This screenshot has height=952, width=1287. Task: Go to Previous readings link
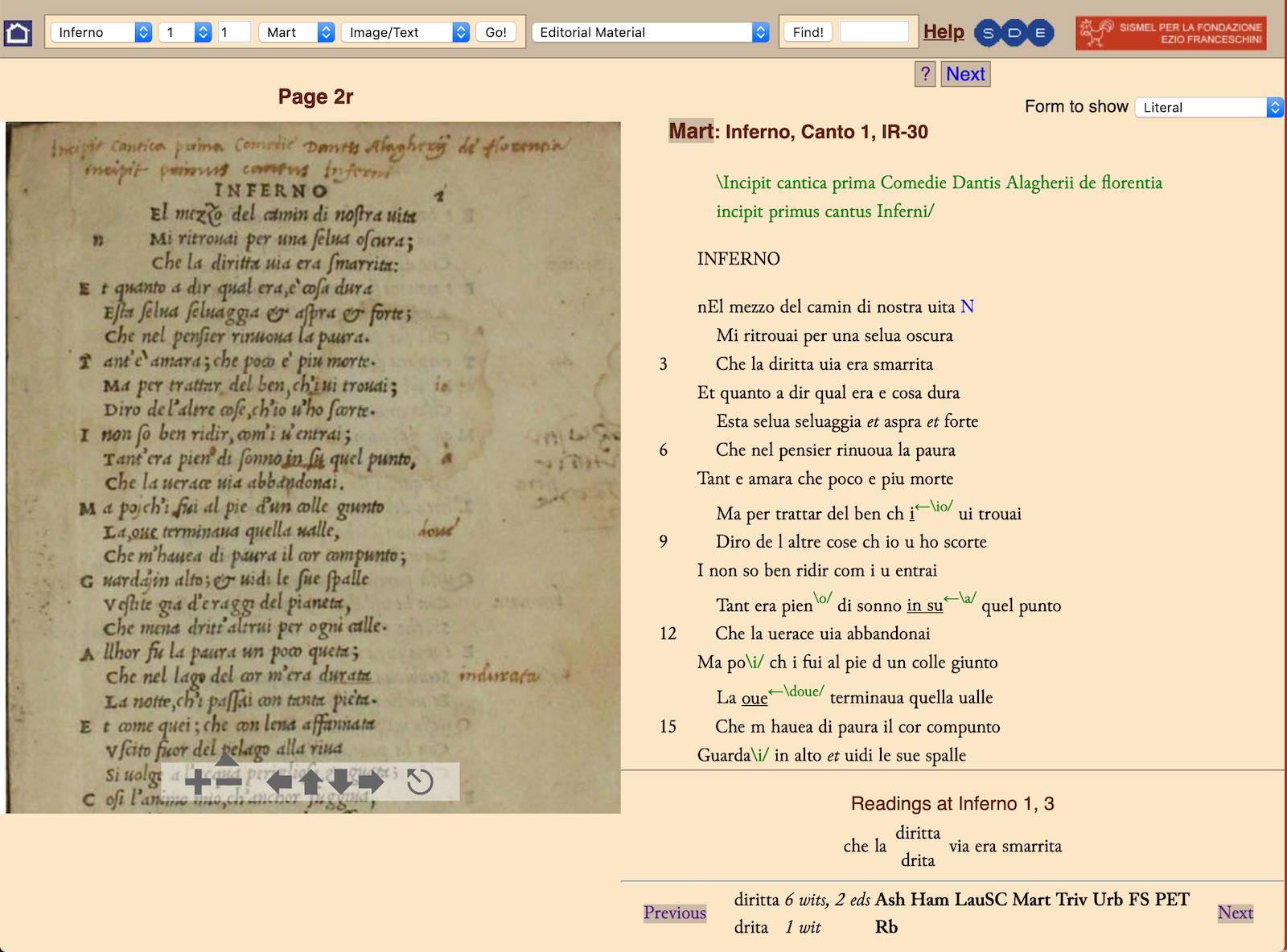[x=675, y=913]
